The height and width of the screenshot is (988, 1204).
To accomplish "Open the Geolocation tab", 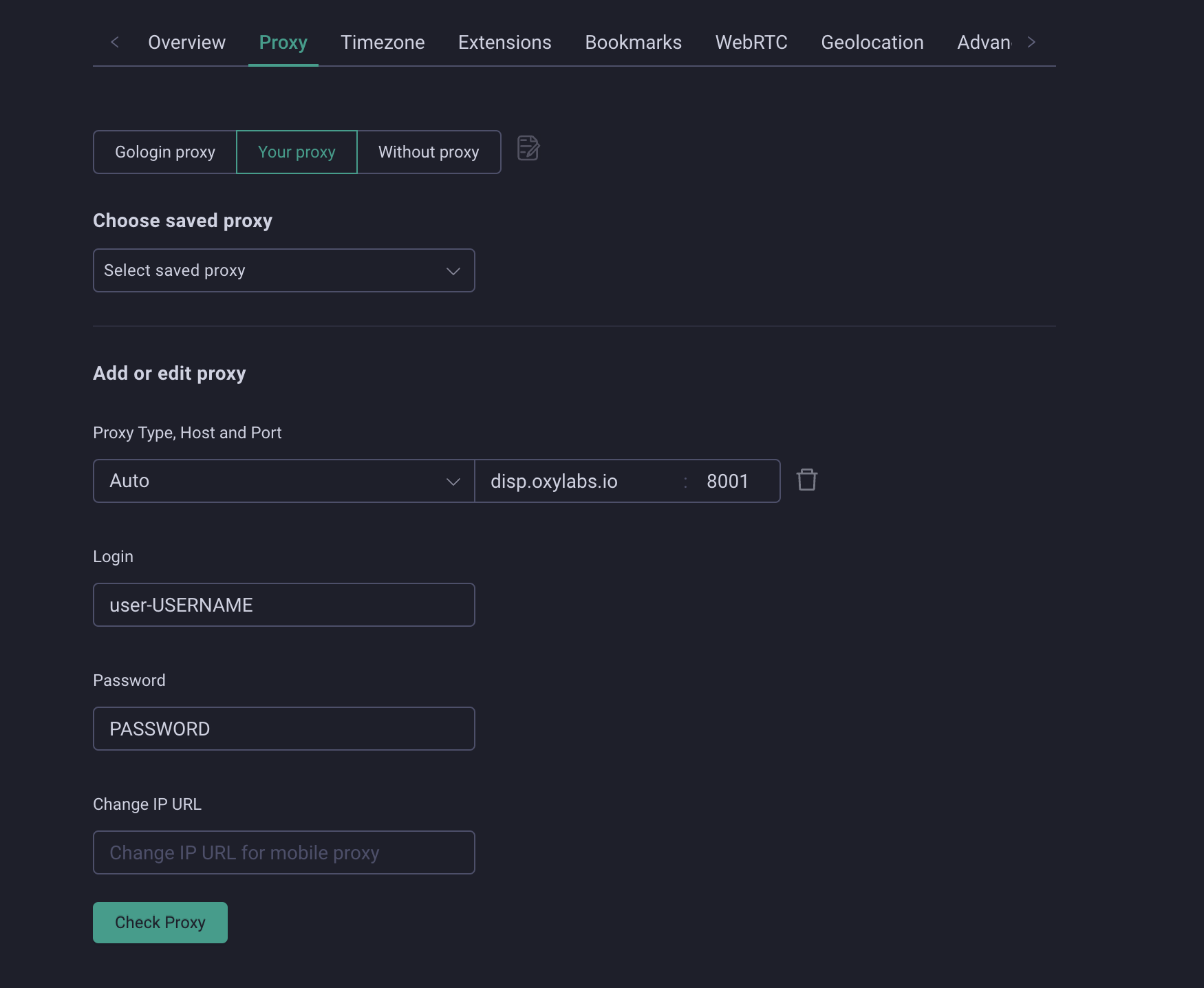I will point(872,42).
